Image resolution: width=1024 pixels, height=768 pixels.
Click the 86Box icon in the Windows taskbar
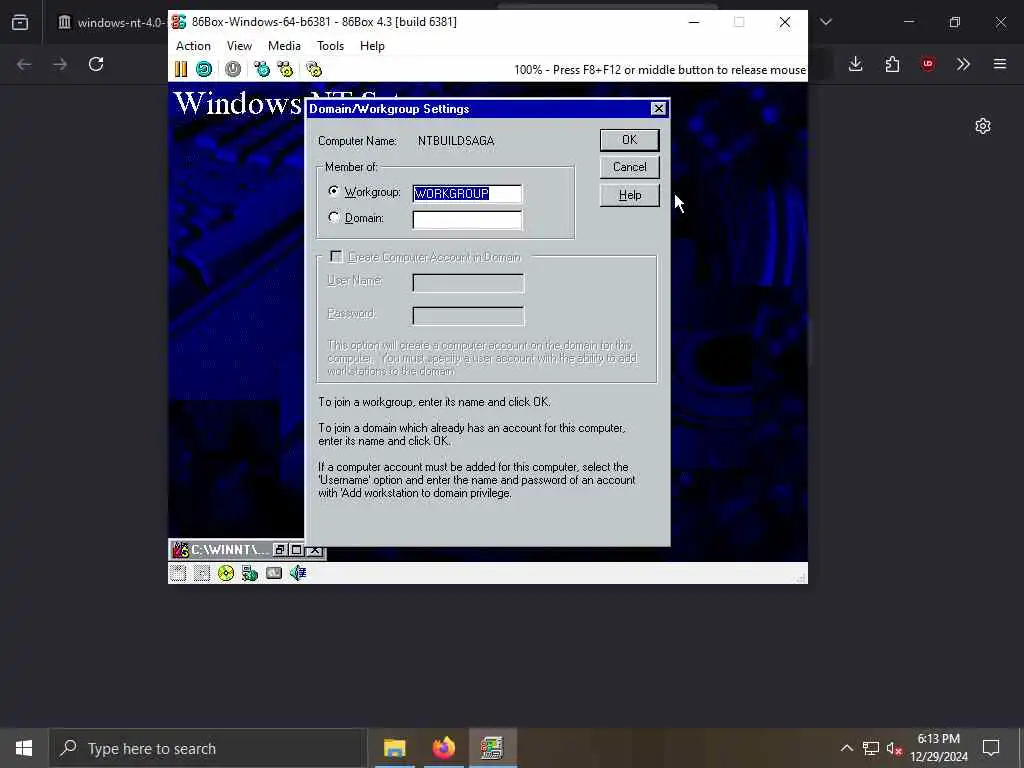coord(492,748)
